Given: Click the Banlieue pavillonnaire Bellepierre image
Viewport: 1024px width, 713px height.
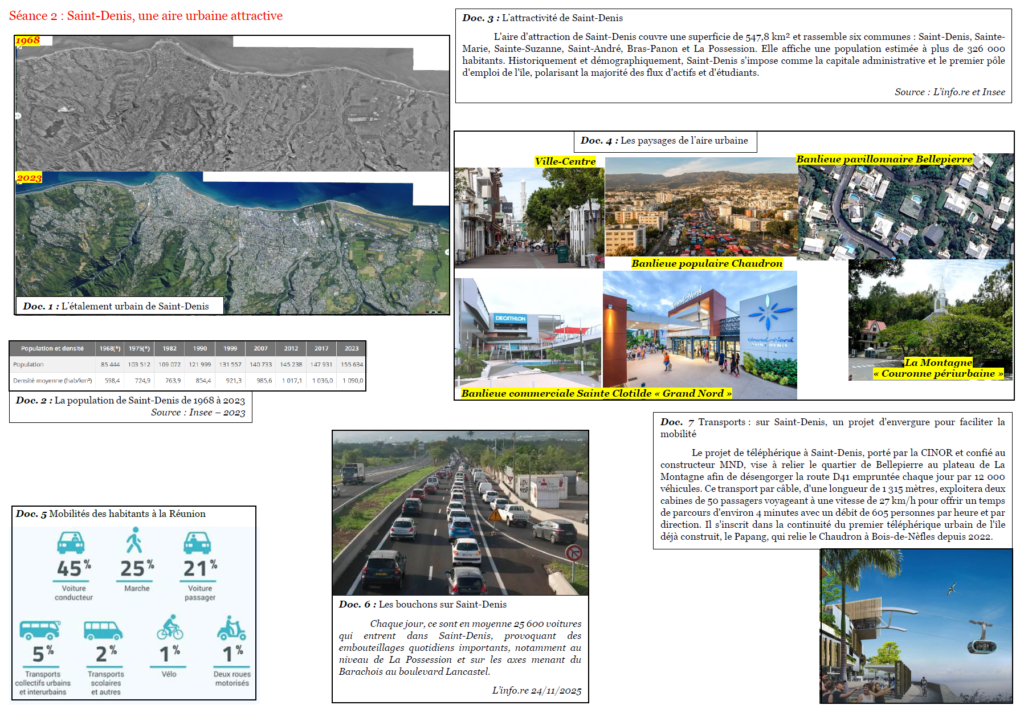Looking at the screenshot, I should [x=905, y=206].
